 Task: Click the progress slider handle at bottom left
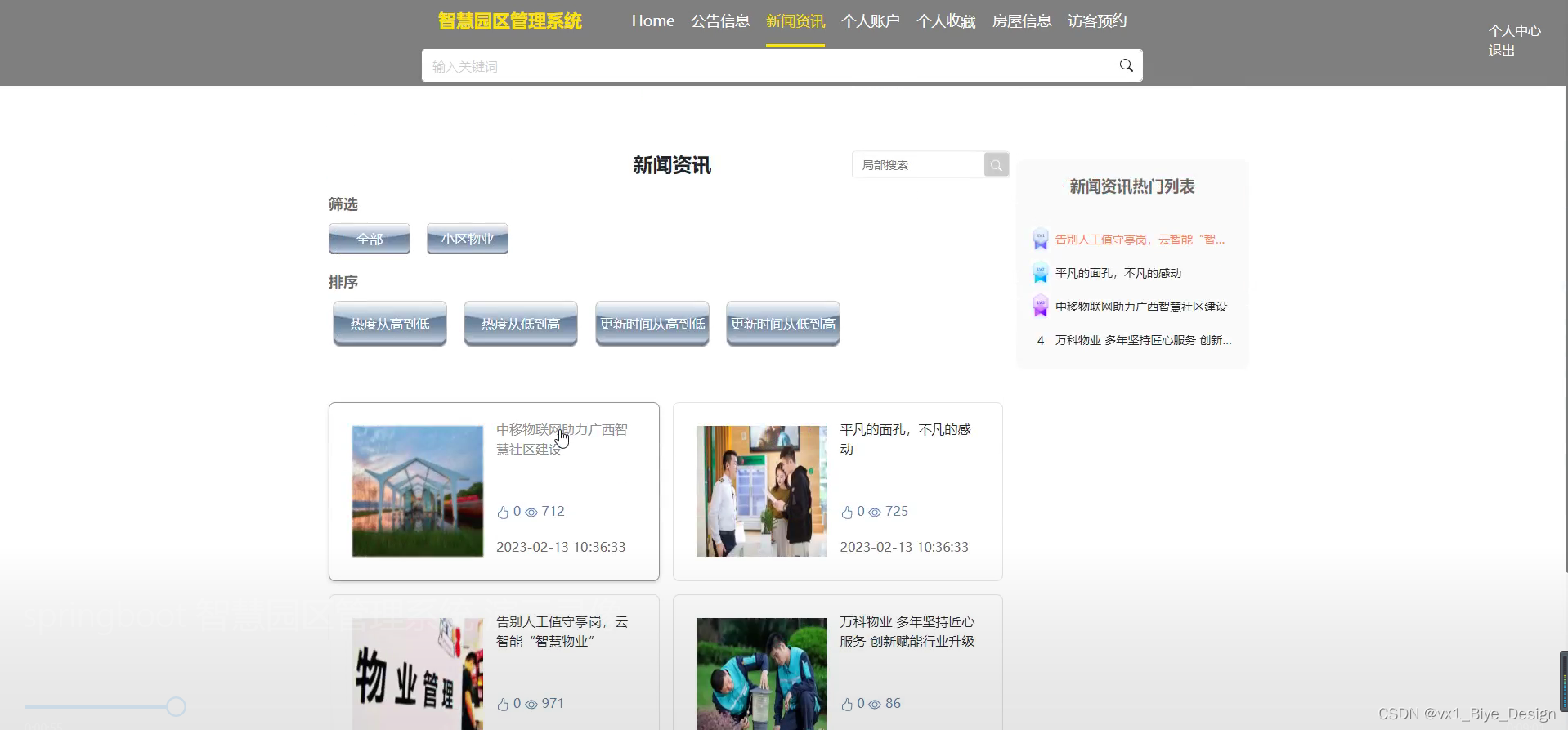pos(176,706)
